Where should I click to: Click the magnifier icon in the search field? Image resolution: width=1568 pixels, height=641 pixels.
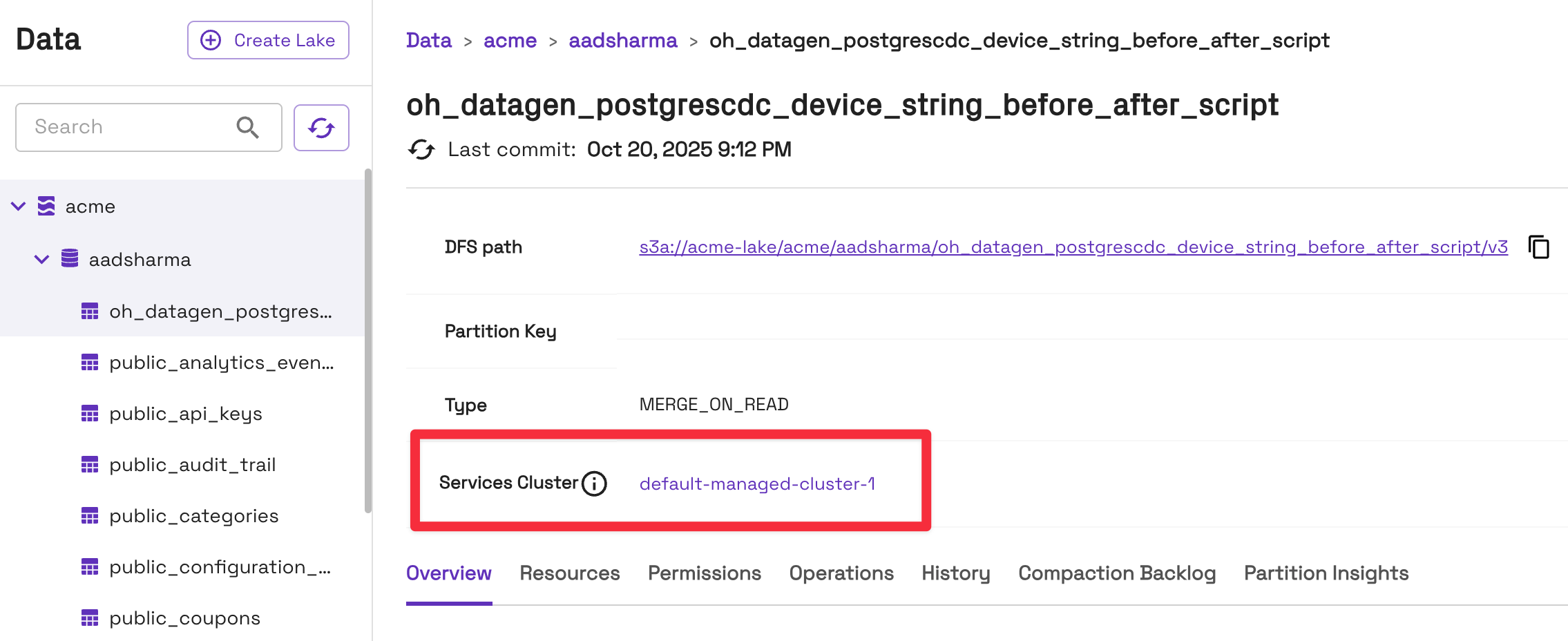point(247,128)
